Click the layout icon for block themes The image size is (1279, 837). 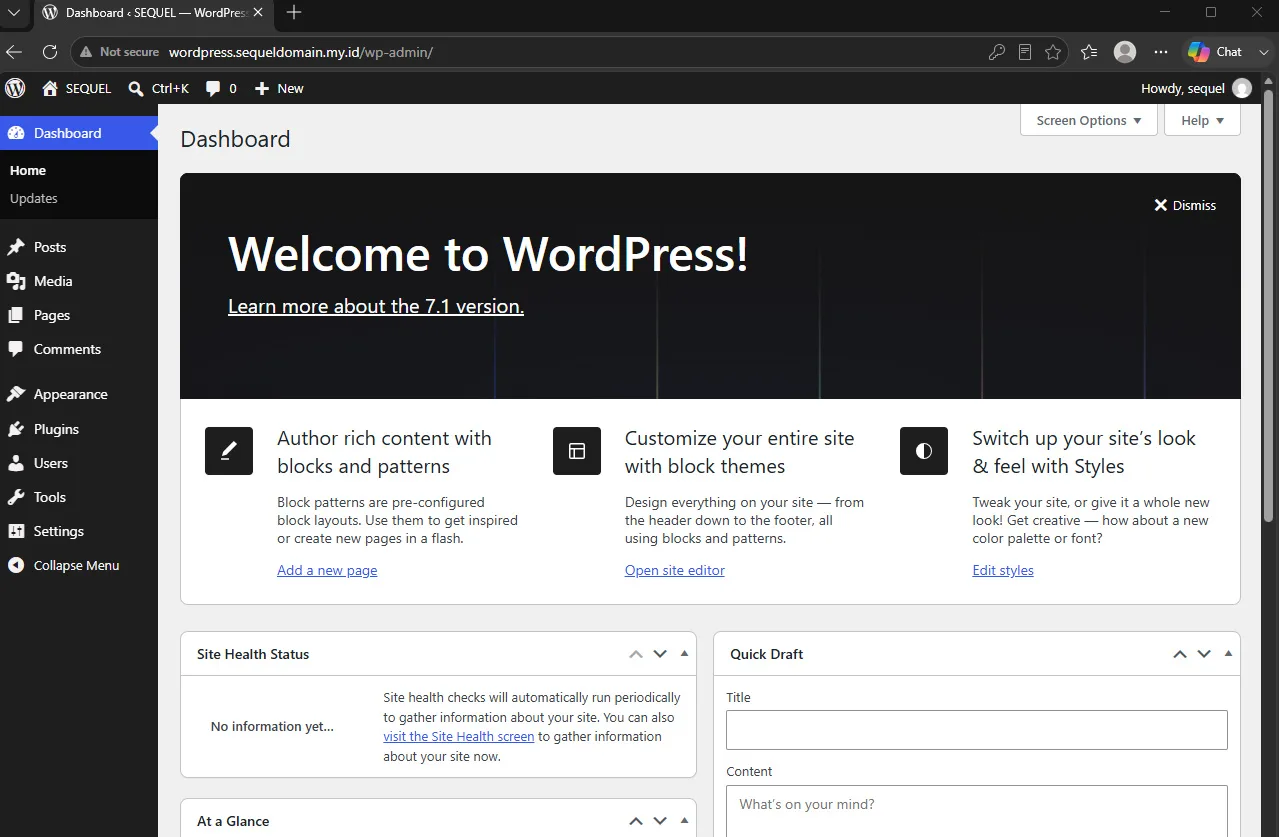[x=577, y=451]
